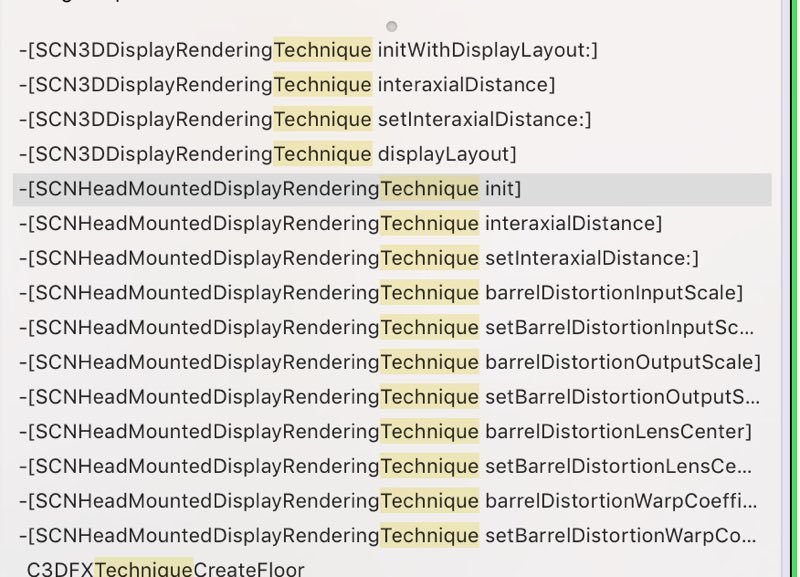Select the barrelDistortionOutputScale getter row
Image resolution: width=800 pixels, height=577 pixels.
click(392, 362)
